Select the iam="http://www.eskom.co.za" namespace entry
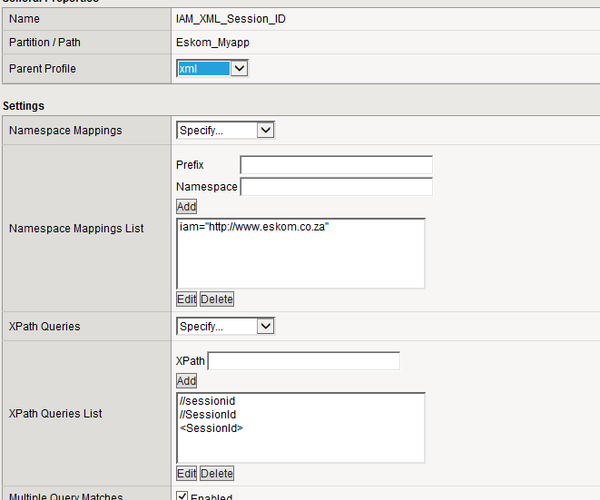The image size is (600, 500). point(254,227)
